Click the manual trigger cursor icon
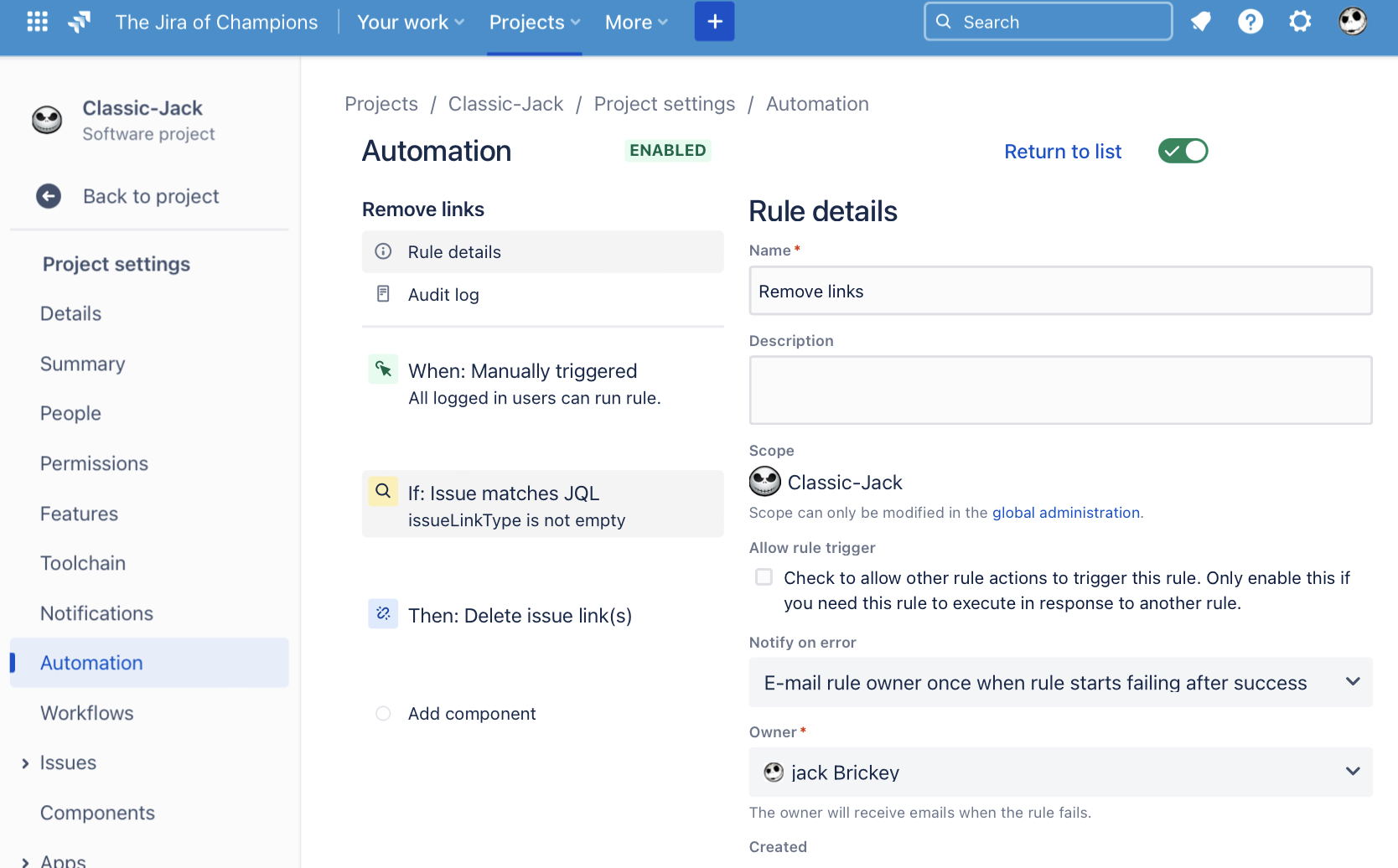 click(383, 369)
